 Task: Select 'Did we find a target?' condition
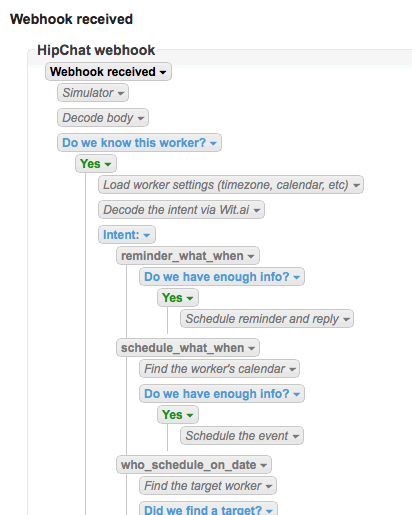coord(208,508)
